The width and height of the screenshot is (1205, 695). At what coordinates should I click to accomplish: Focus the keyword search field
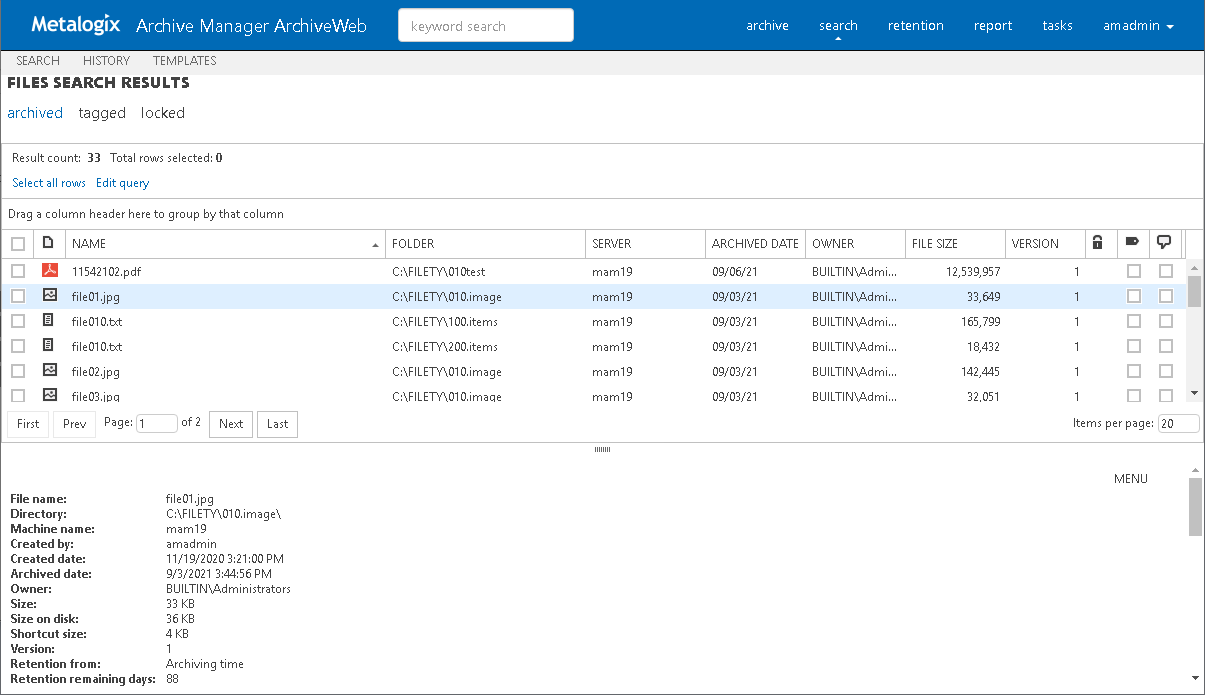tap(486, 26)
